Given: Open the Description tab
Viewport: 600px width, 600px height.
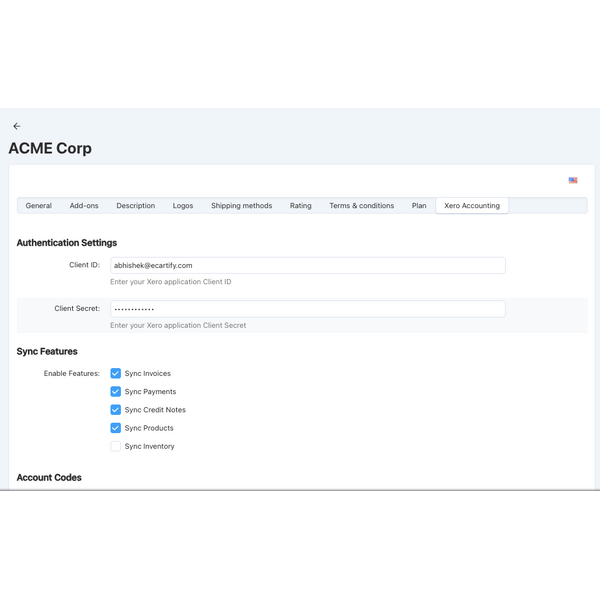Looking at the screenshot, I should [135, 206].
